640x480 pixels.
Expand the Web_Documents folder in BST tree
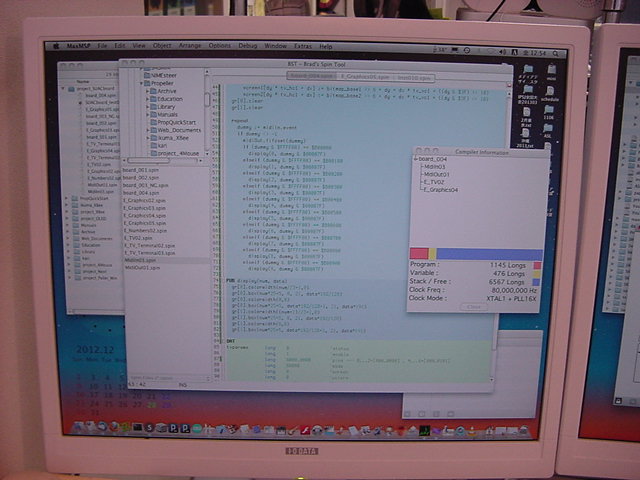(148, 130)
